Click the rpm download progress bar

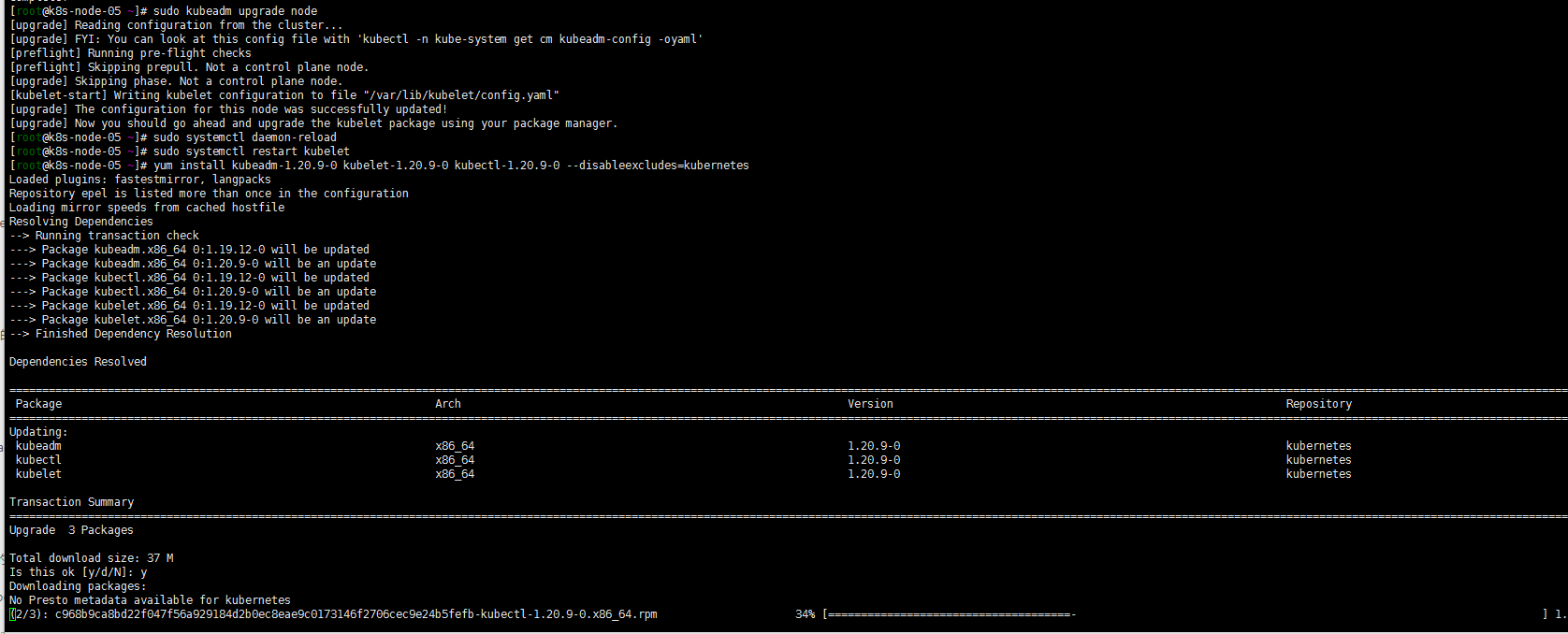click(x=1185, y=614)
